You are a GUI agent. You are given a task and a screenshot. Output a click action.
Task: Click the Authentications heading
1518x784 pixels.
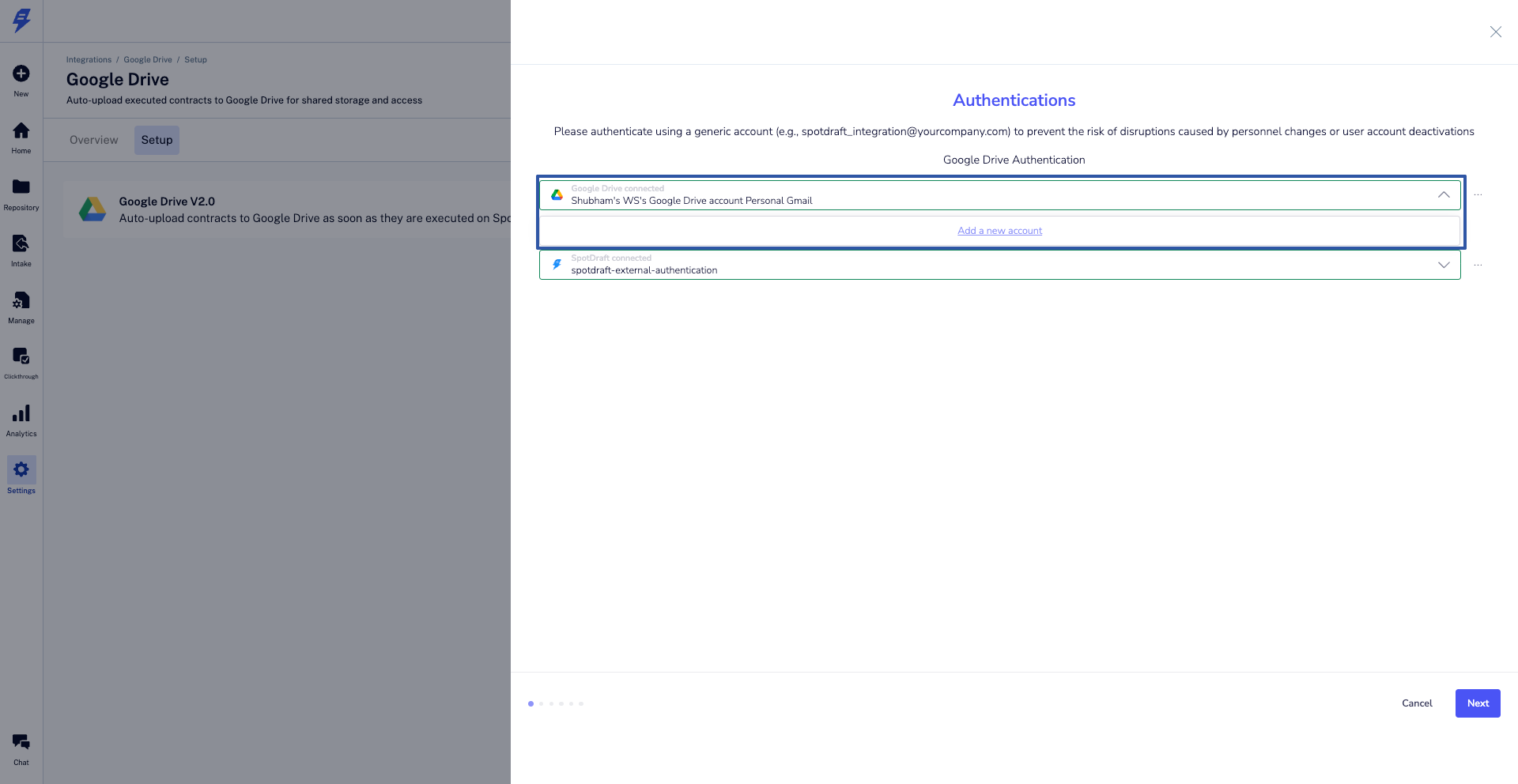coord(1014,100)
